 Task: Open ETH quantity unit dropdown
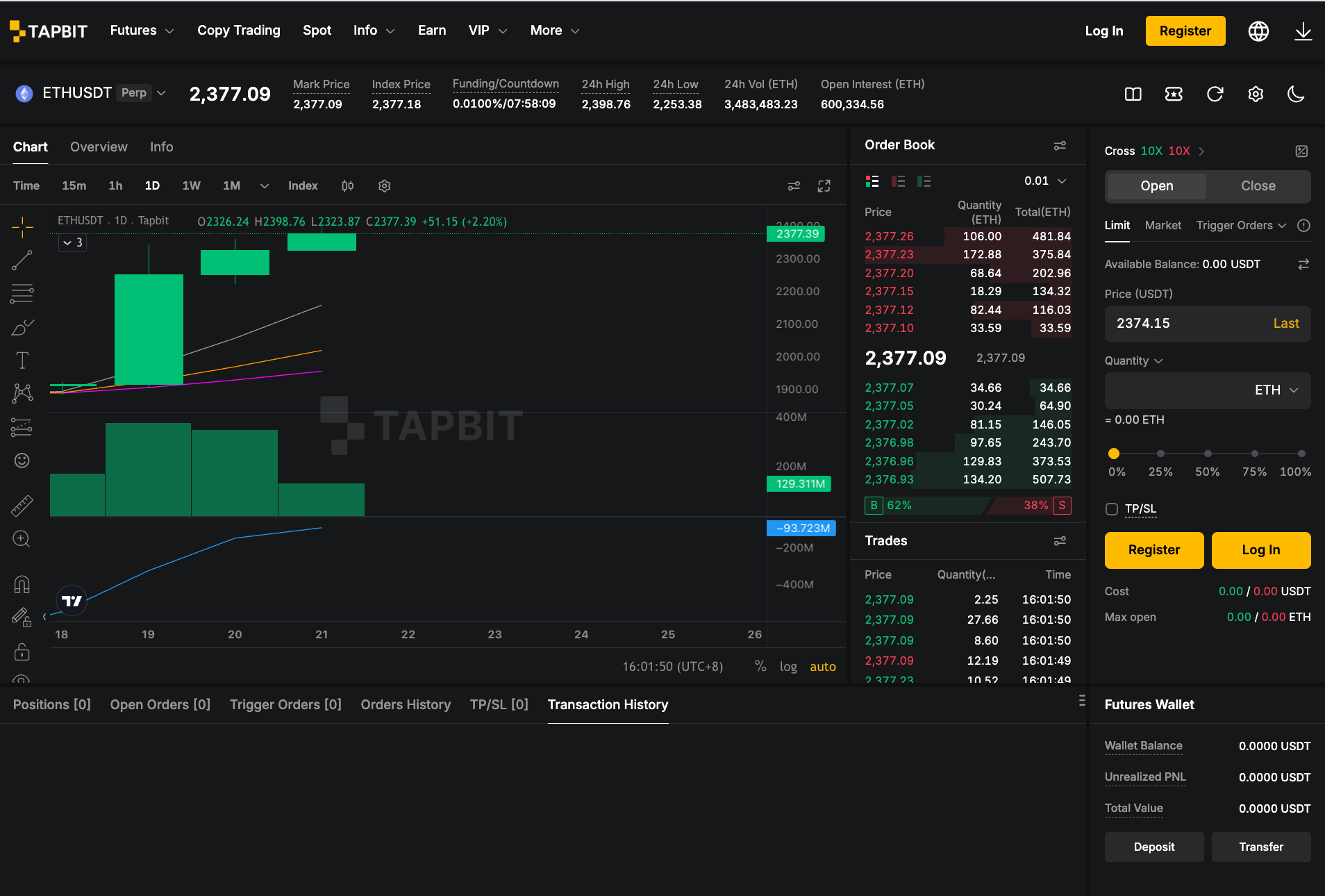click(1276, 390)
